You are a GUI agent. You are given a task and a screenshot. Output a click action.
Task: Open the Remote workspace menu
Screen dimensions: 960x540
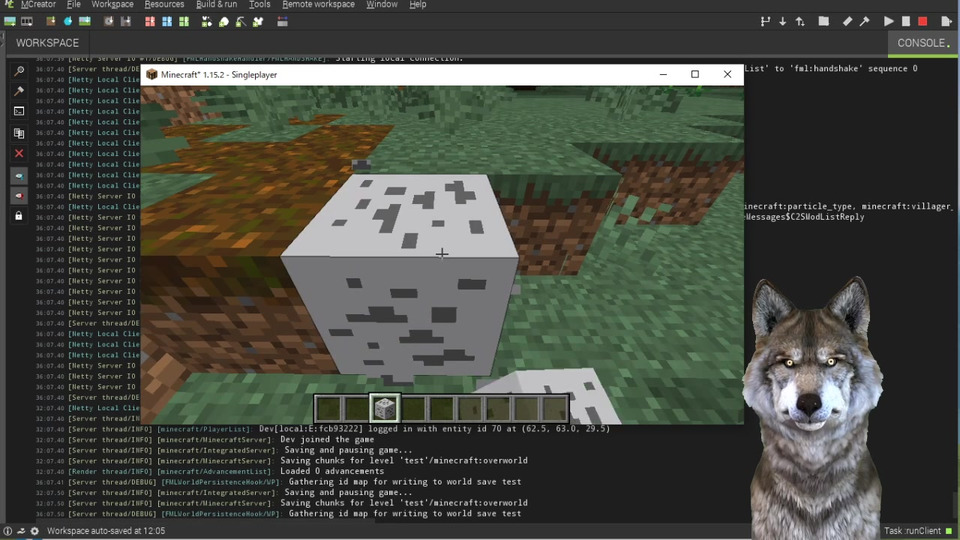click(x=318, y=4)
